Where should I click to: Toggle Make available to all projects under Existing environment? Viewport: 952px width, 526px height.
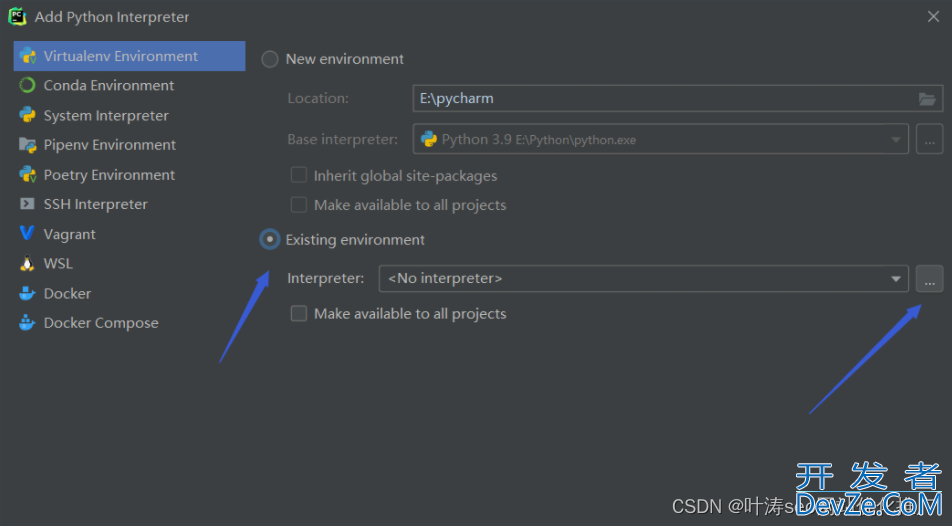click(x=299, y=313)
